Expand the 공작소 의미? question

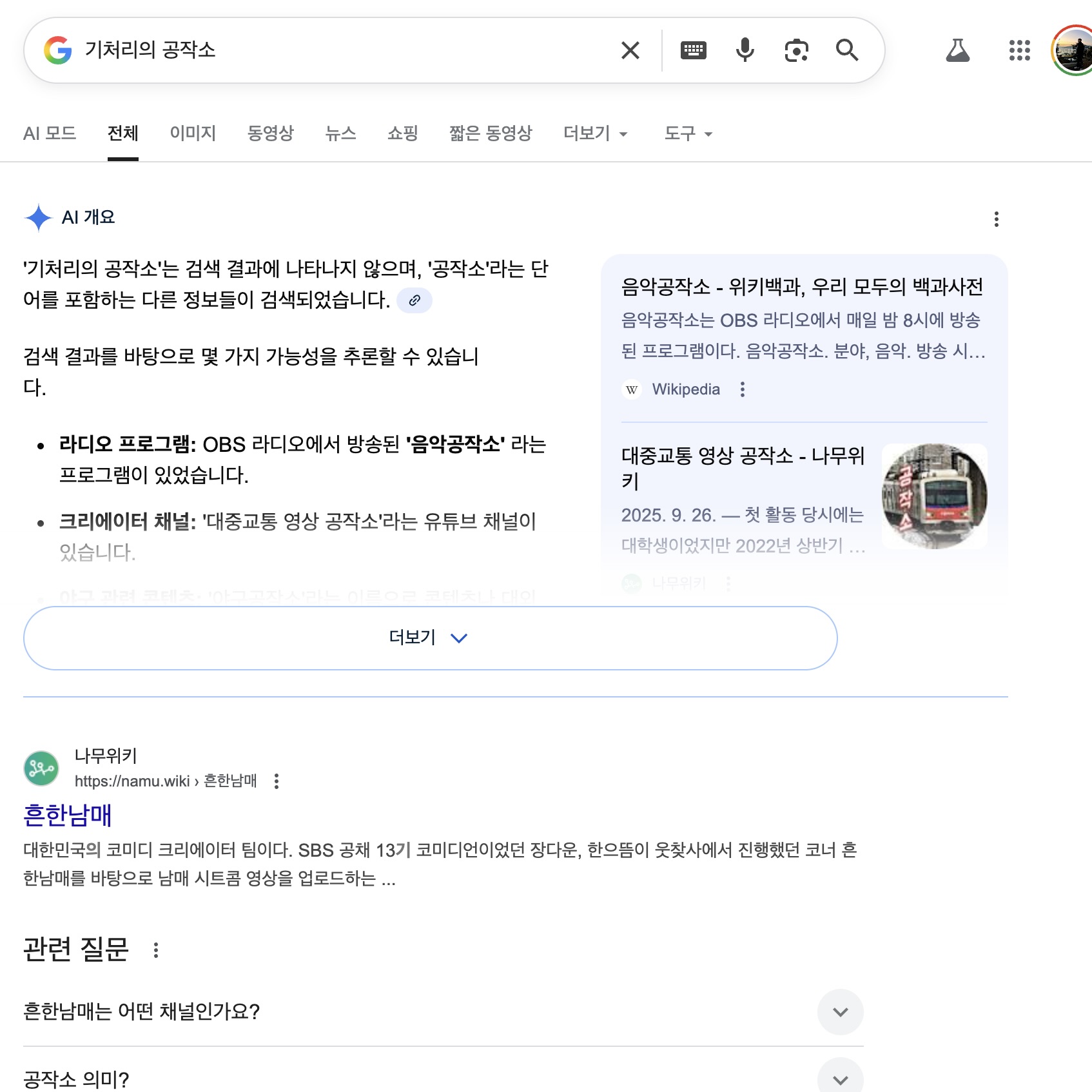(x=840, y=1079)
